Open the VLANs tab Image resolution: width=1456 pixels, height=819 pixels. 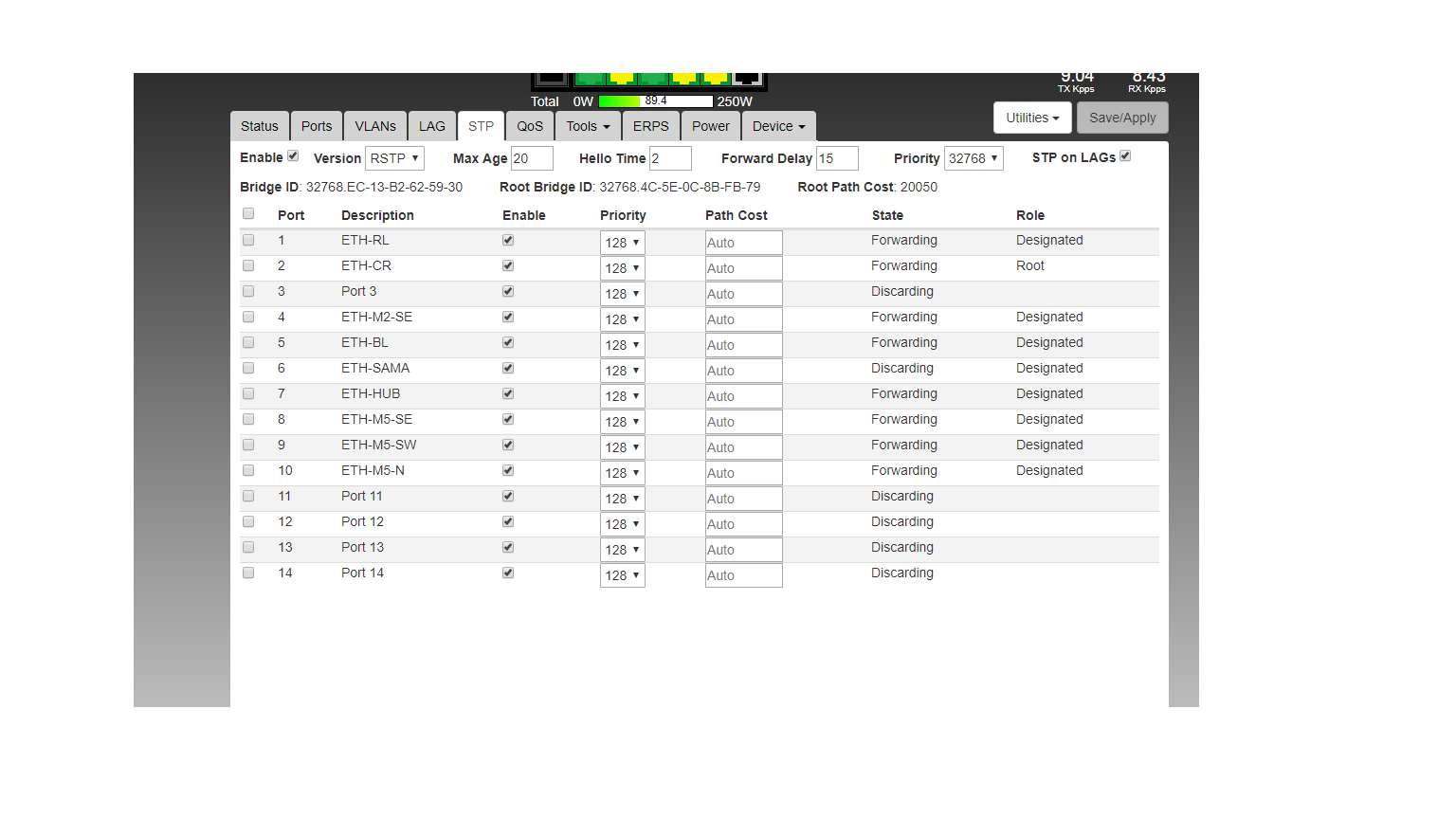375,126
